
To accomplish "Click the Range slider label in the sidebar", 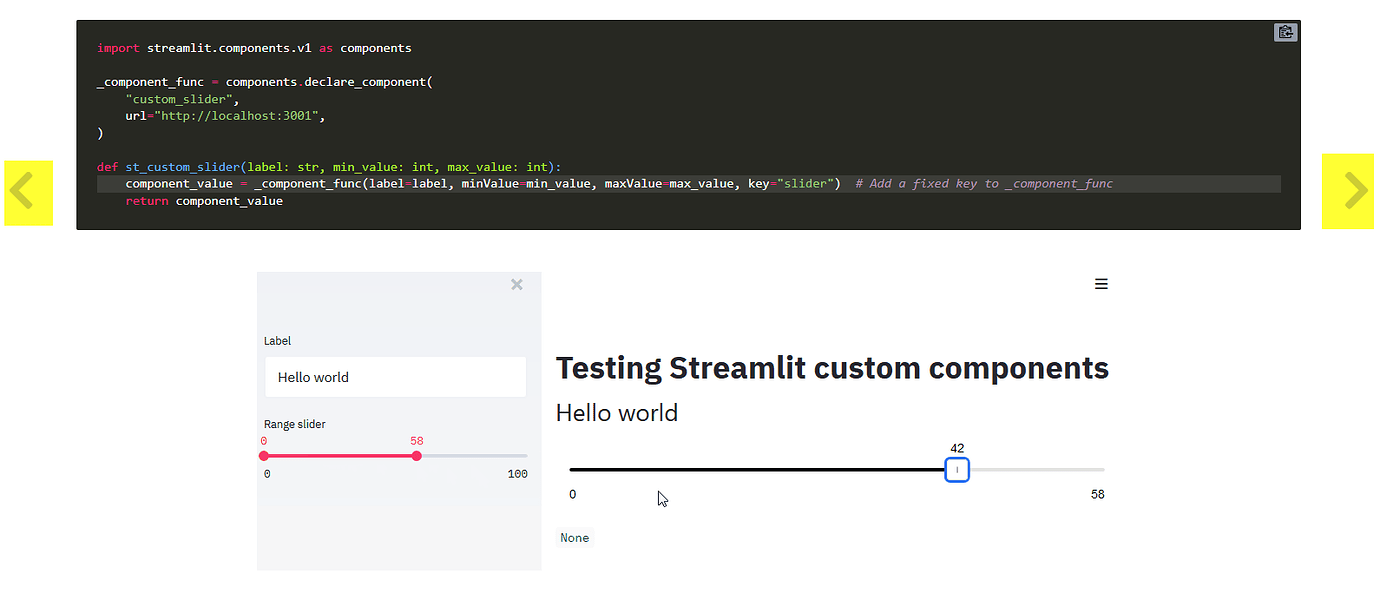I will pyautogui.click(x=295, y=424).
